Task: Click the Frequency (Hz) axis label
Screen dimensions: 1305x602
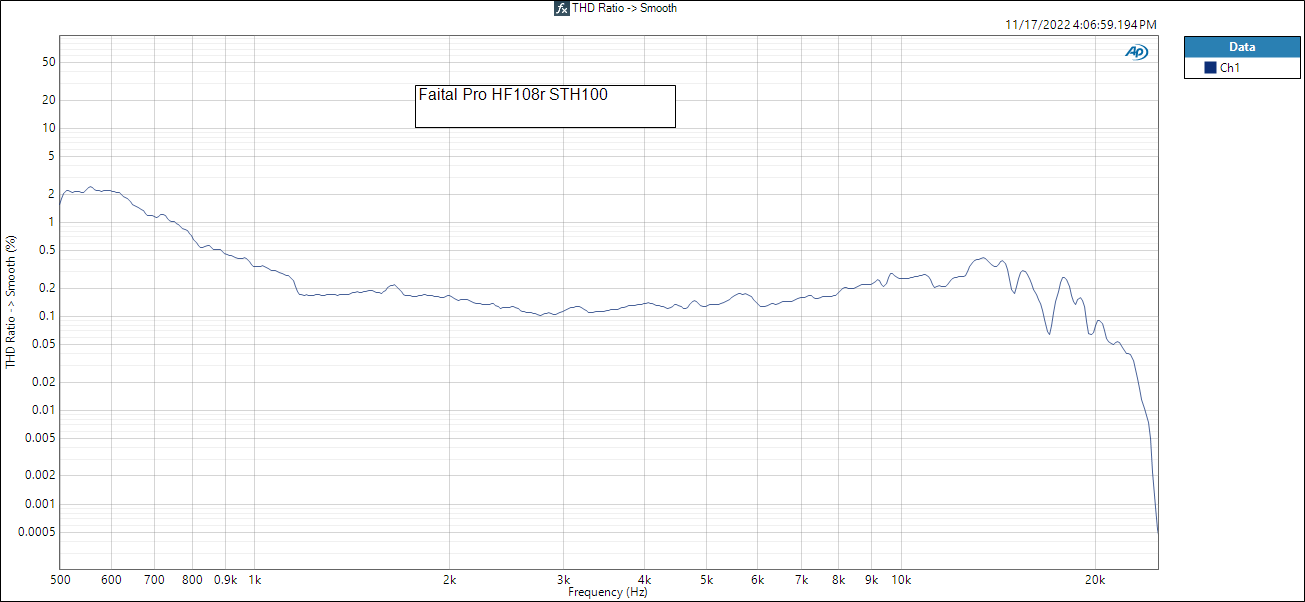Action: point(608,592)
